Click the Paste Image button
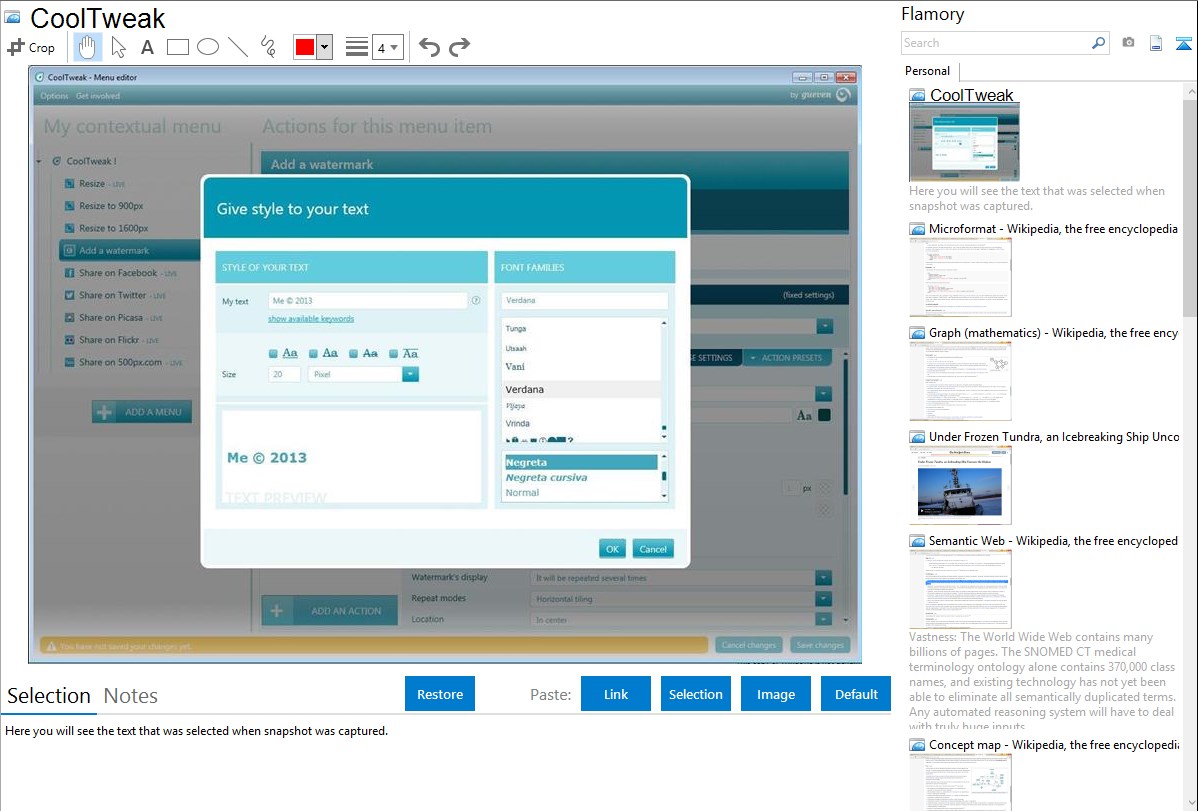The width and height of the screenshot is (1198, 811). tap(776, 694)
